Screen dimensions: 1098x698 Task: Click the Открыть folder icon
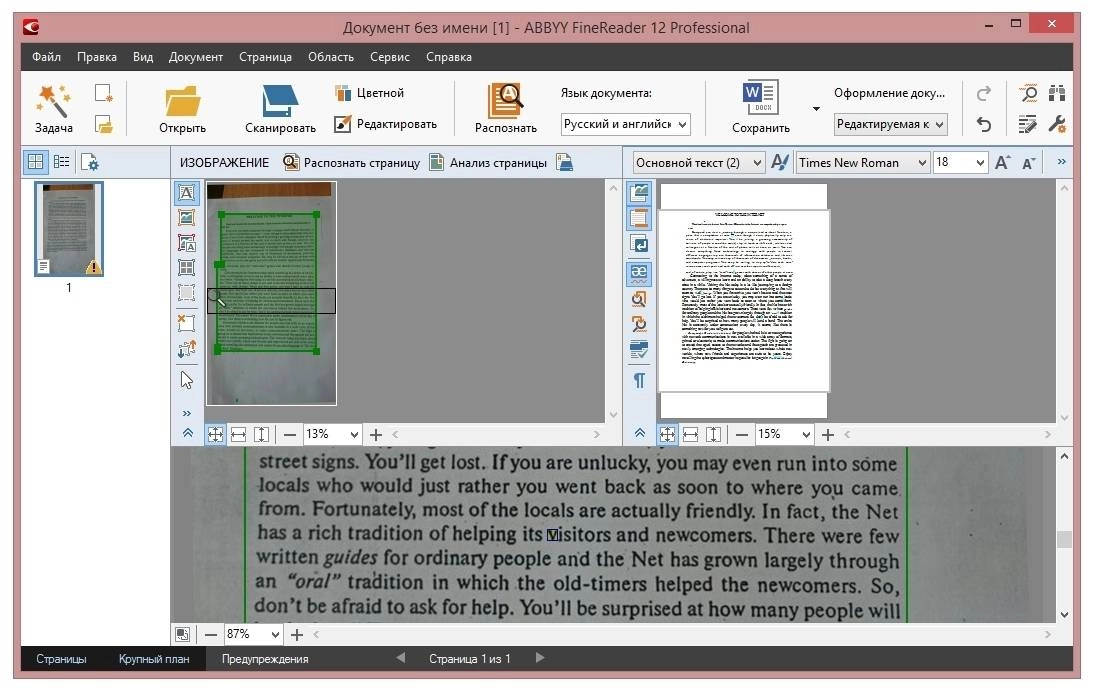183,102
